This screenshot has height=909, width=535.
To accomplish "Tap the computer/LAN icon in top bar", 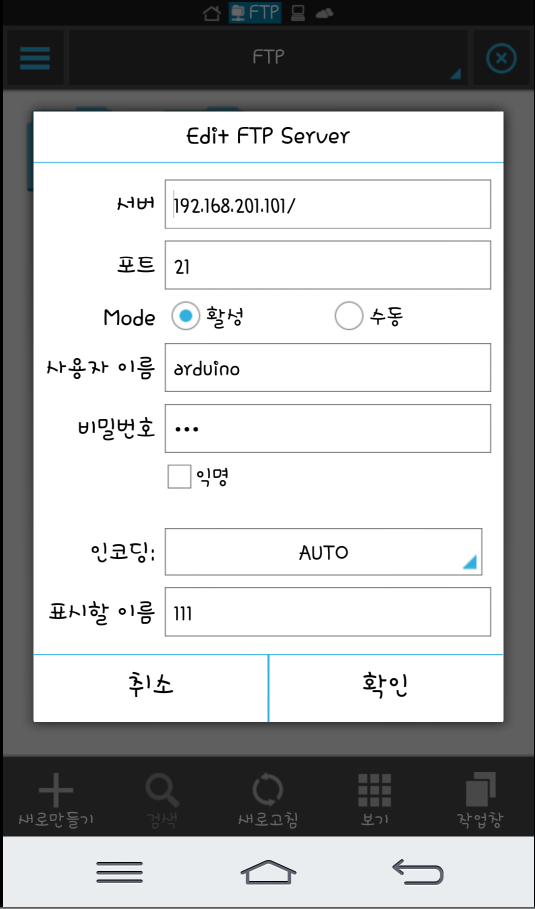I will point(298,13).
